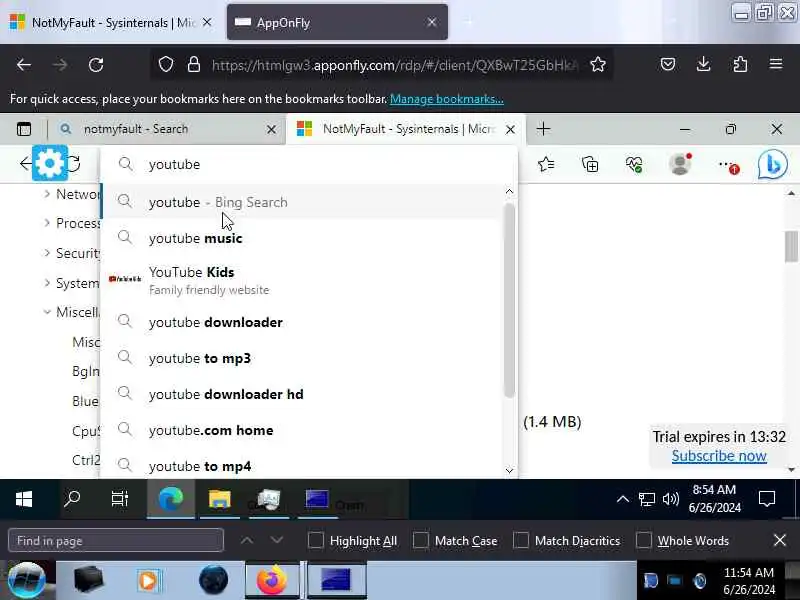Expand the Networking tree item chevron

pos(47,193)
